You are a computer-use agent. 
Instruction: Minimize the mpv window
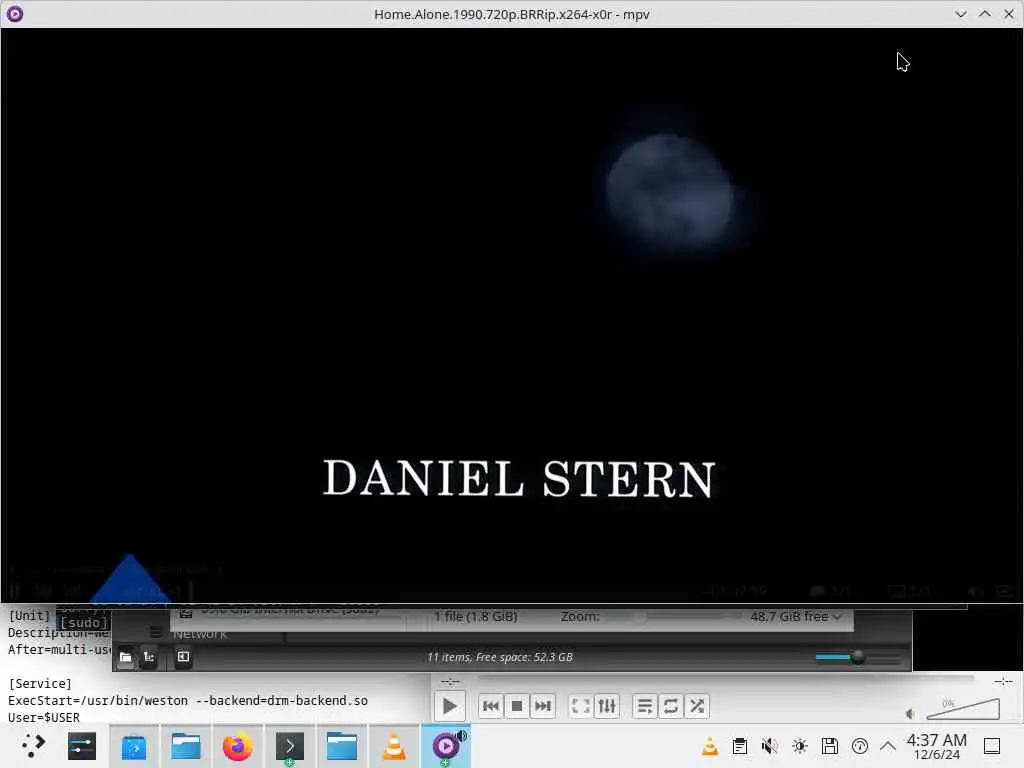(961, 14)
